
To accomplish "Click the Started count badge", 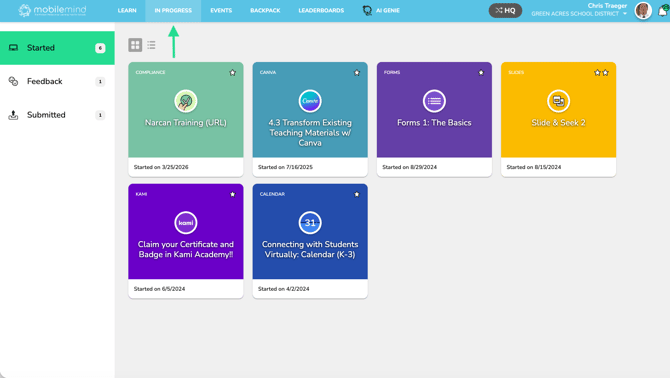I will (x=100, y=48).
